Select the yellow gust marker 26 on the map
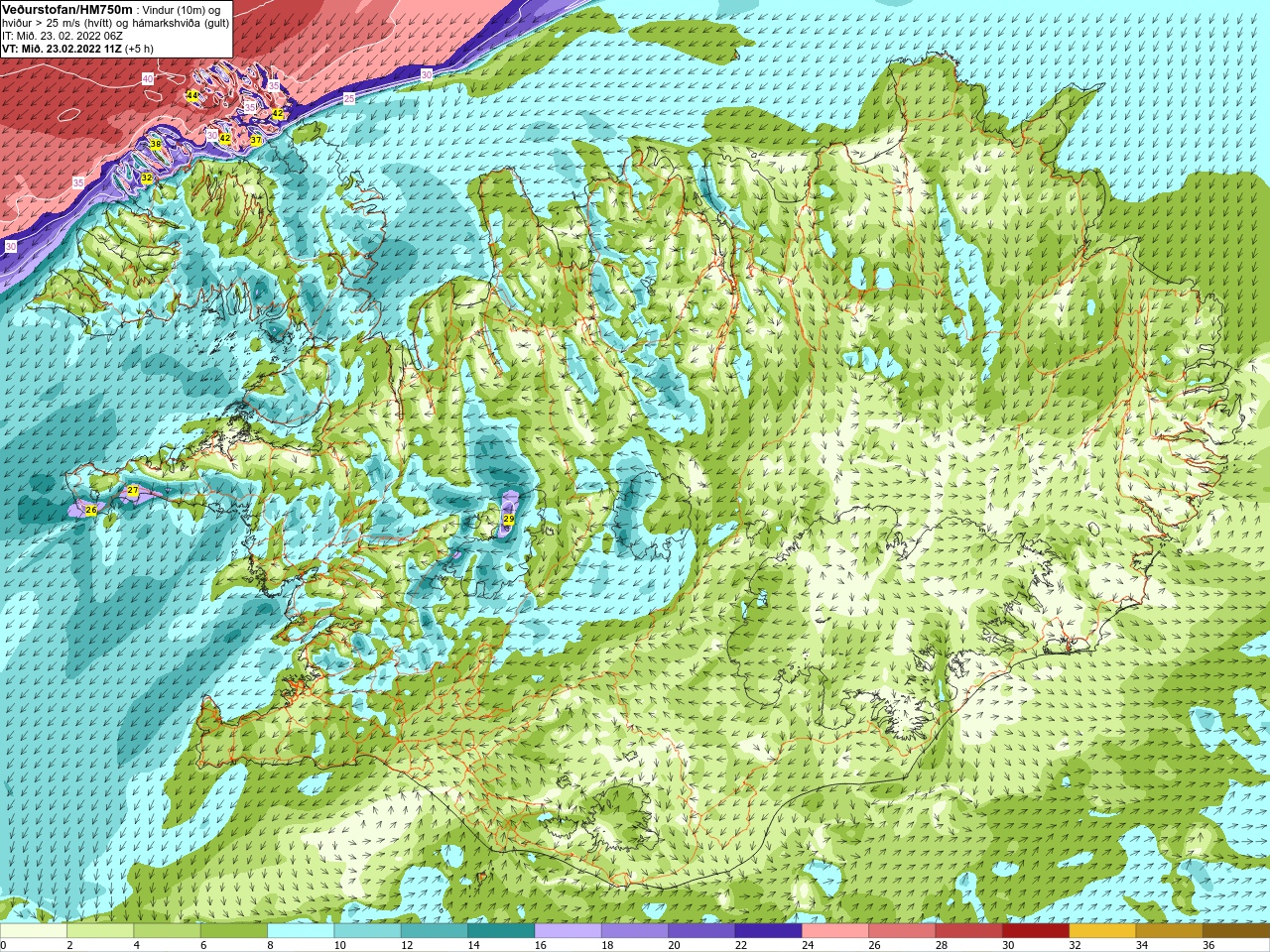This screenshot has height=952, width=1270. (x=91, y=510)
